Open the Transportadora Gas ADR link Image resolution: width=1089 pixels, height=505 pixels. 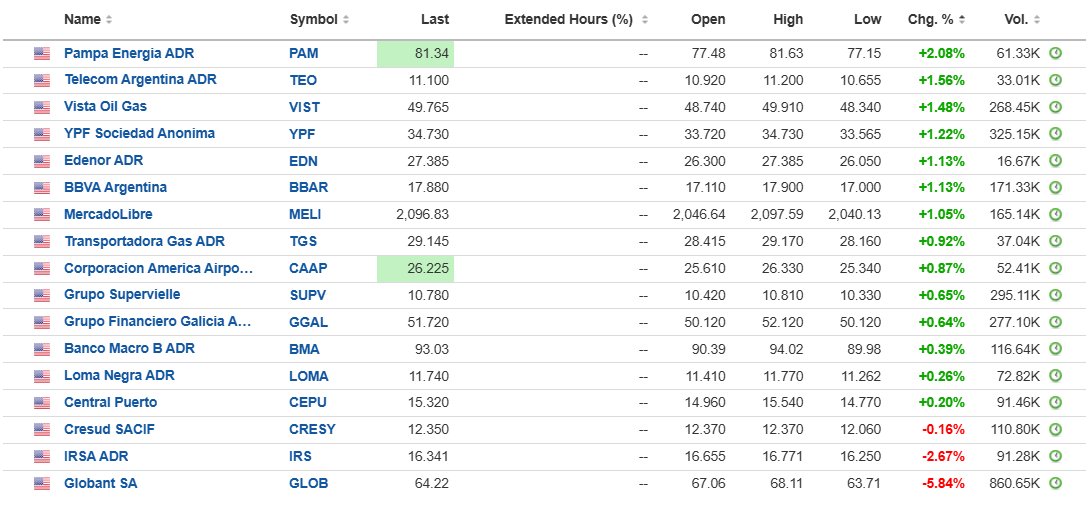(x=144, y=242)
